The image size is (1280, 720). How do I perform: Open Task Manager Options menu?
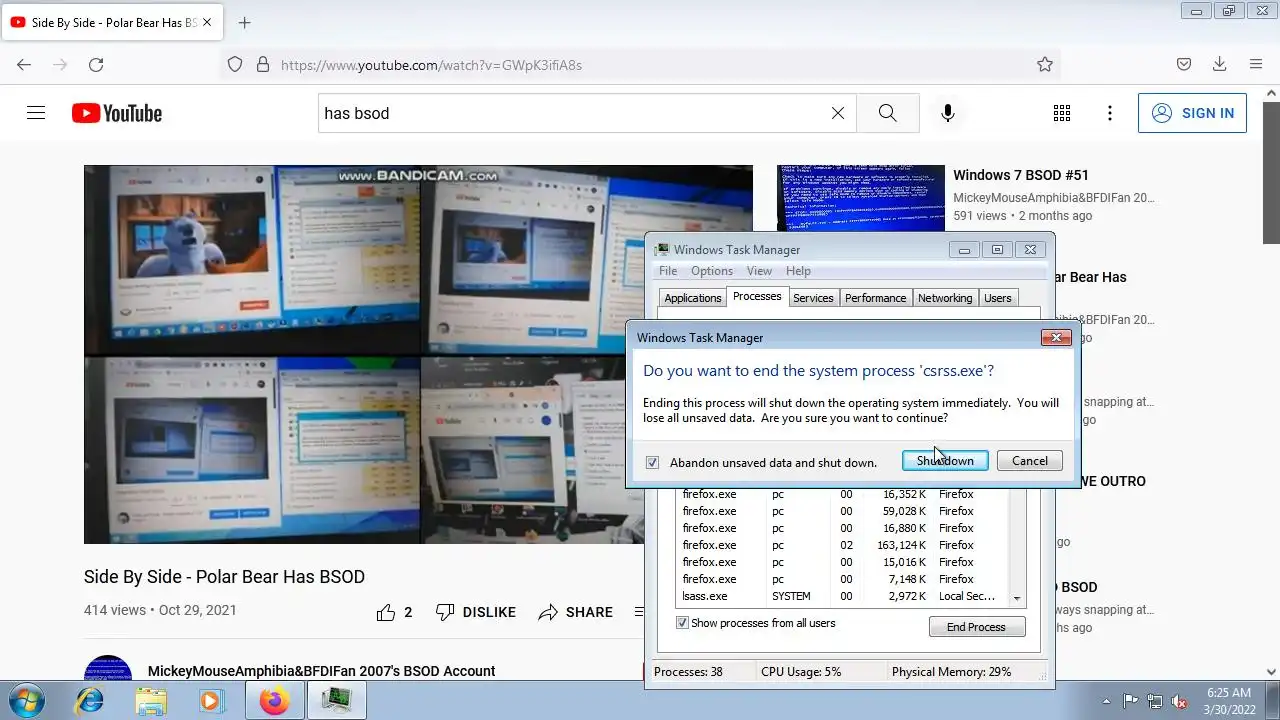[712, 271]
